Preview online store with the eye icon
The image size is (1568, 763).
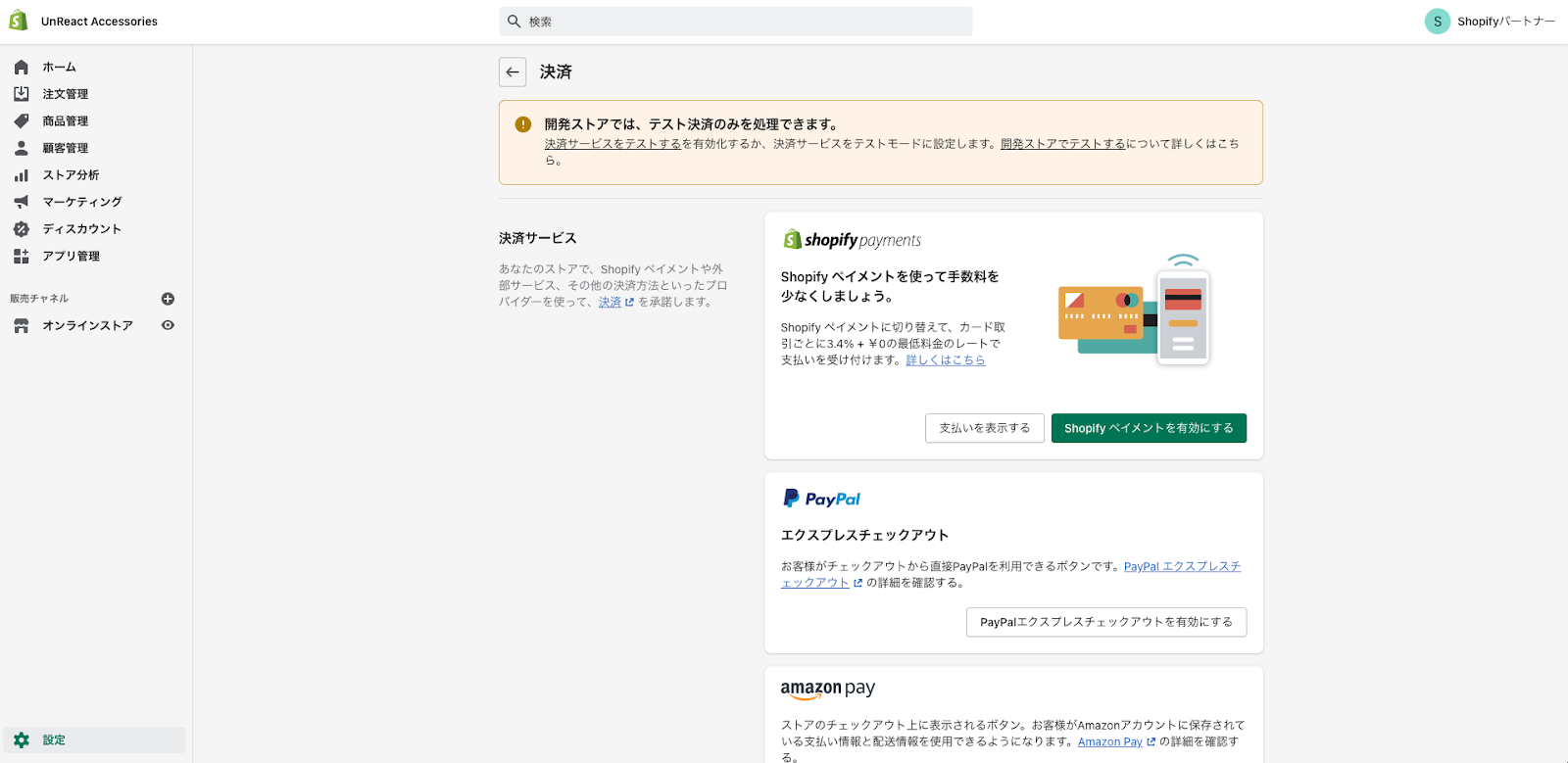click(x=168, y=325)
